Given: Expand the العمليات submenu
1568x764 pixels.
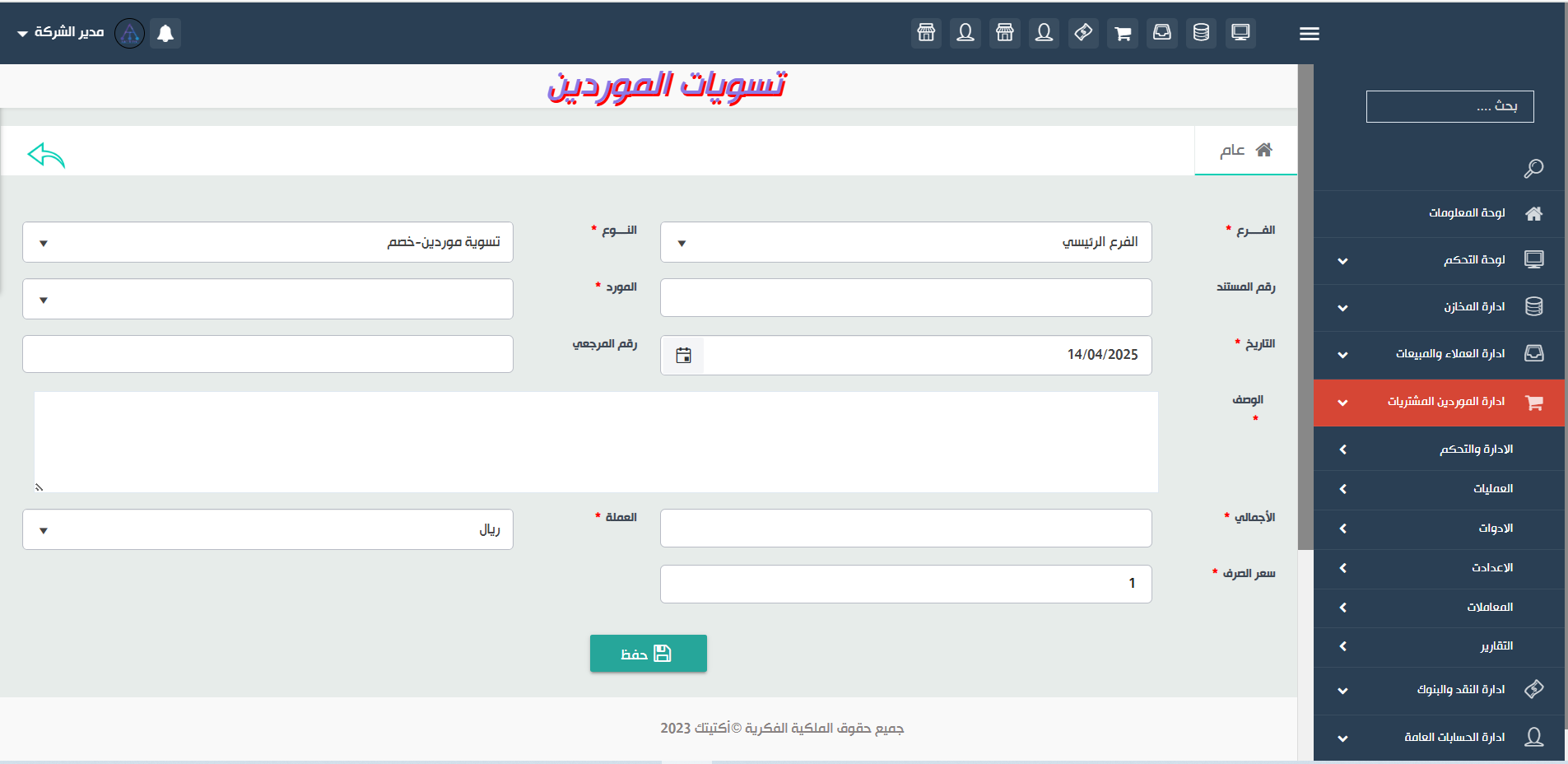Looking at the screenshot, I should pyautogui.click(x=1439, y=489).
